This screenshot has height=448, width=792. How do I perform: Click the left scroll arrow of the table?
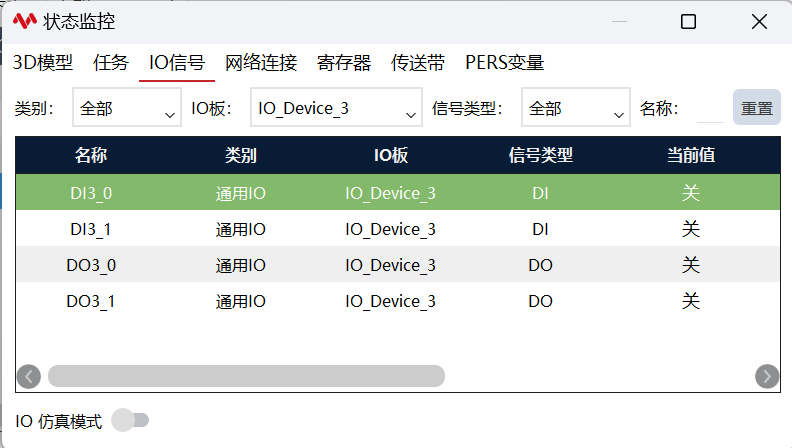pyautogui.click(x=29, y=377)
